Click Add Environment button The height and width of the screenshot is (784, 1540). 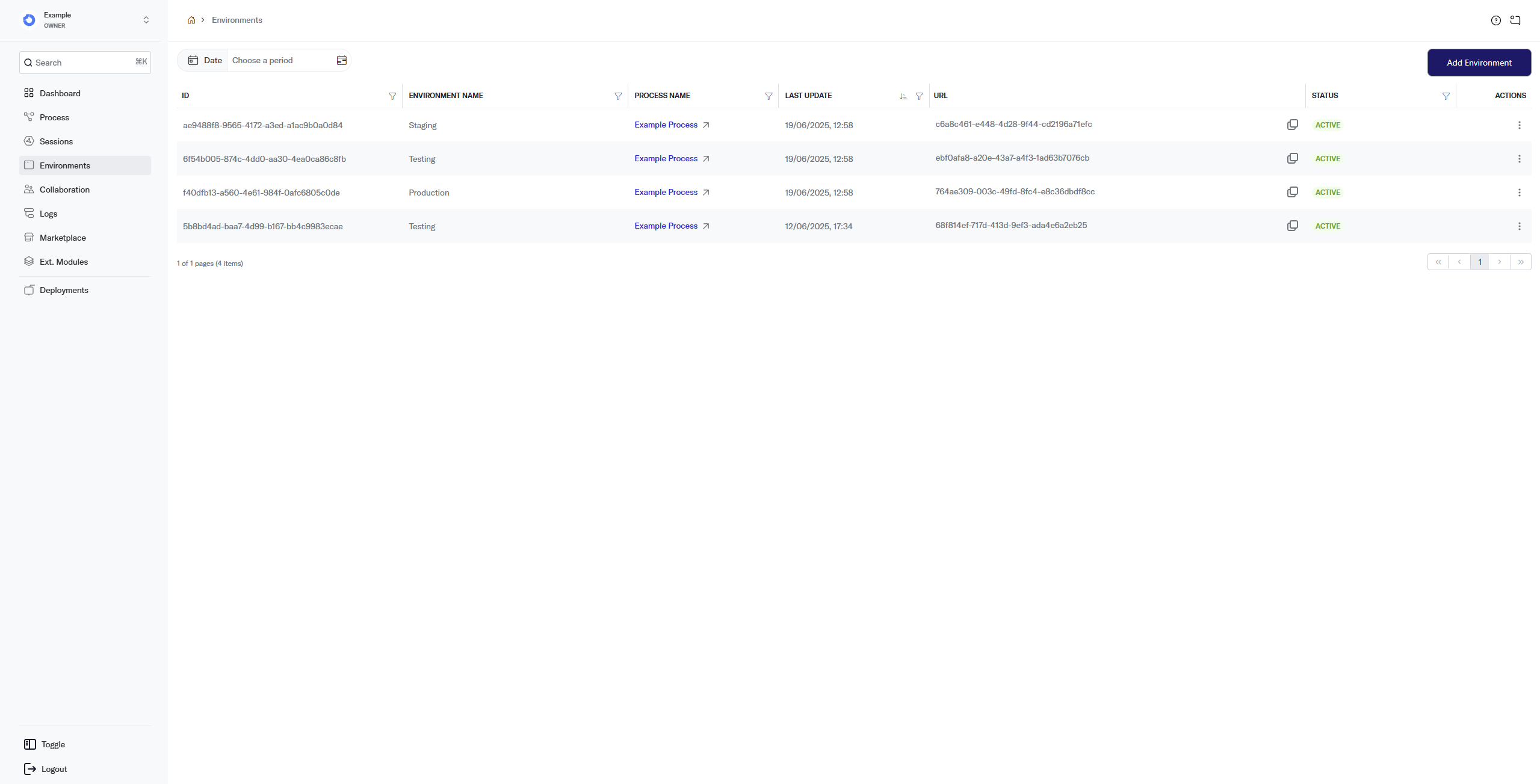[1479, 63]
